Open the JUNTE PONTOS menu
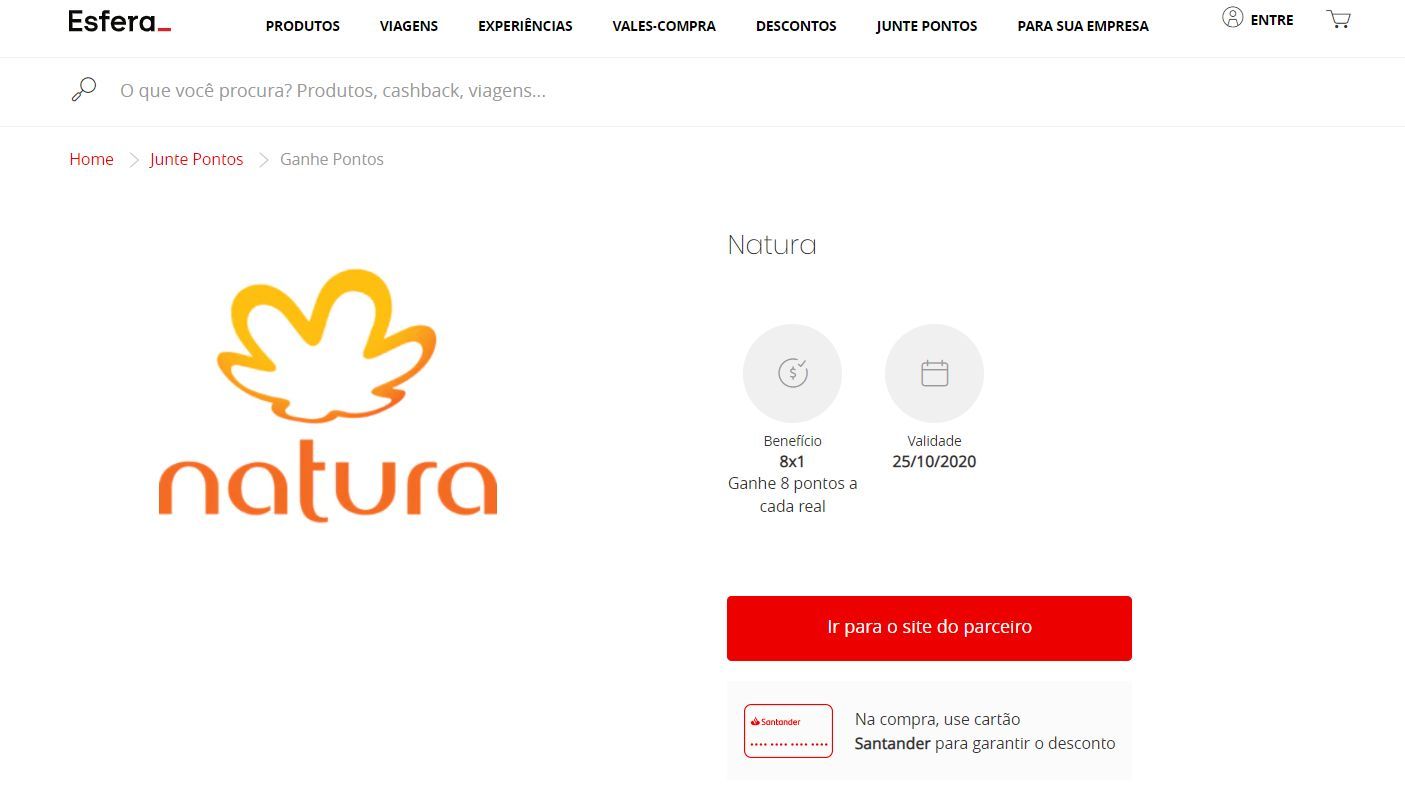Image resolution: width=1405 pixels, height=799 pixels. [927, 26]
